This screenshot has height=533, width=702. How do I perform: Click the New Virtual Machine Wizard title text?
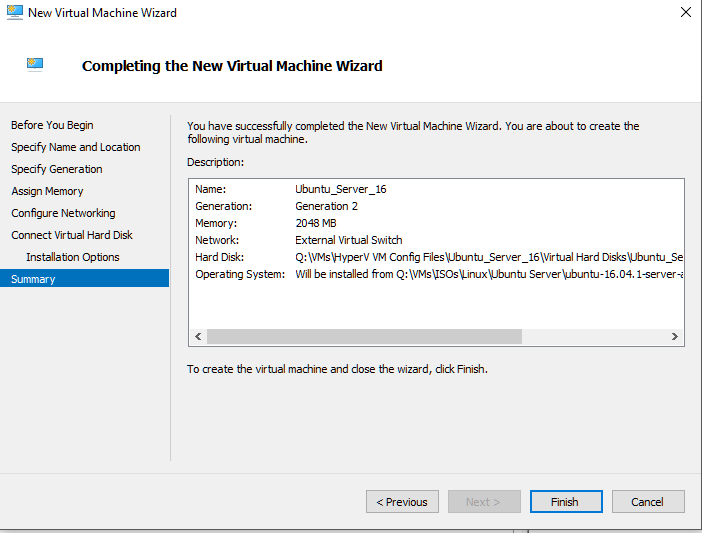[102, 13]
